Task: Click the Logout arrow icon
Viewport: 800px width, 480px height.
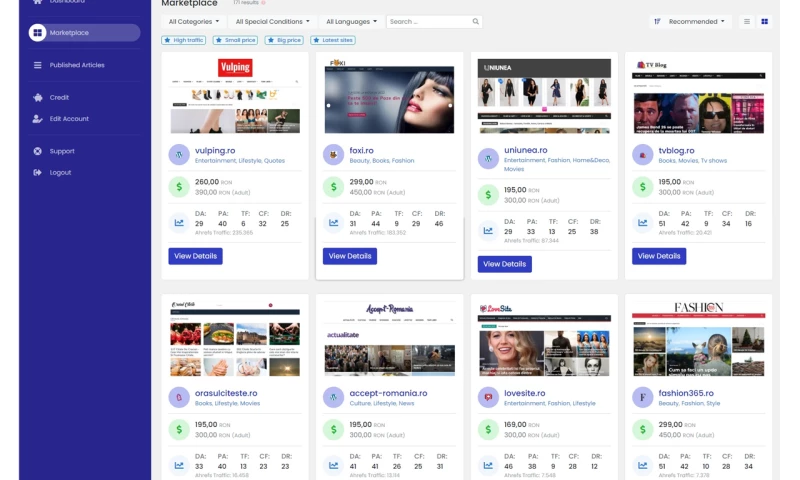Action: tap(38, 172)
